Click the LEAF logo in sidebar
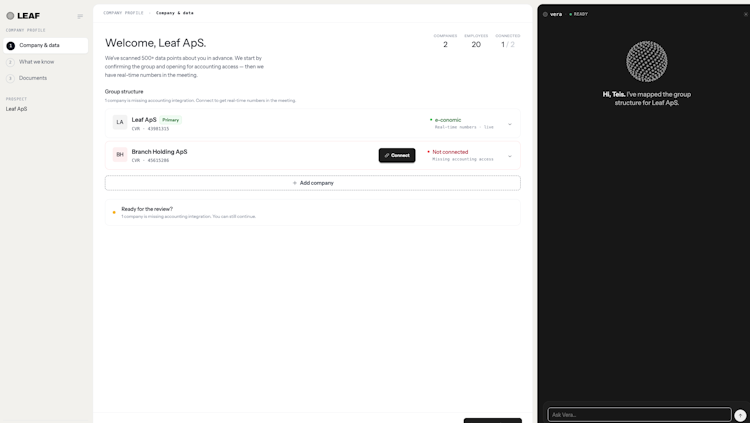750x423 pixels. click(x=23, y=16)
